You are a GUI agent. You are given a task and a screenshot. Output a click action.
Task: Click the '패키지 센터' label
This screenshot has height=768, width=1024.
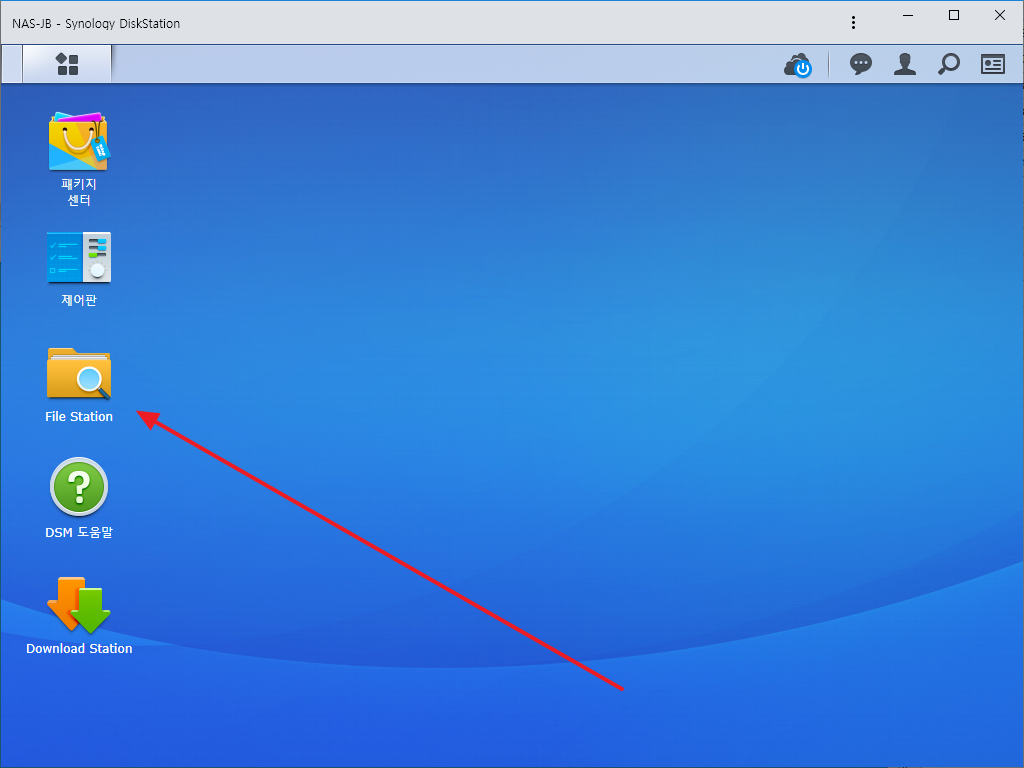pyautogui.click(x=79, y=192)
